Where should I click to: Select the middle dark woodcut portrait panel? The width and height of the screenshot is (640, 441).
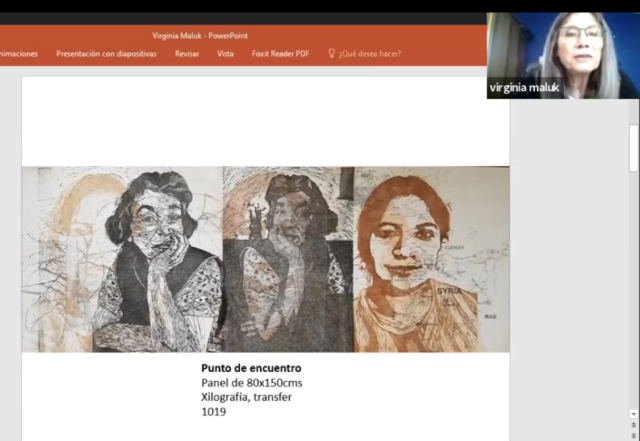(x=288, y=259)
